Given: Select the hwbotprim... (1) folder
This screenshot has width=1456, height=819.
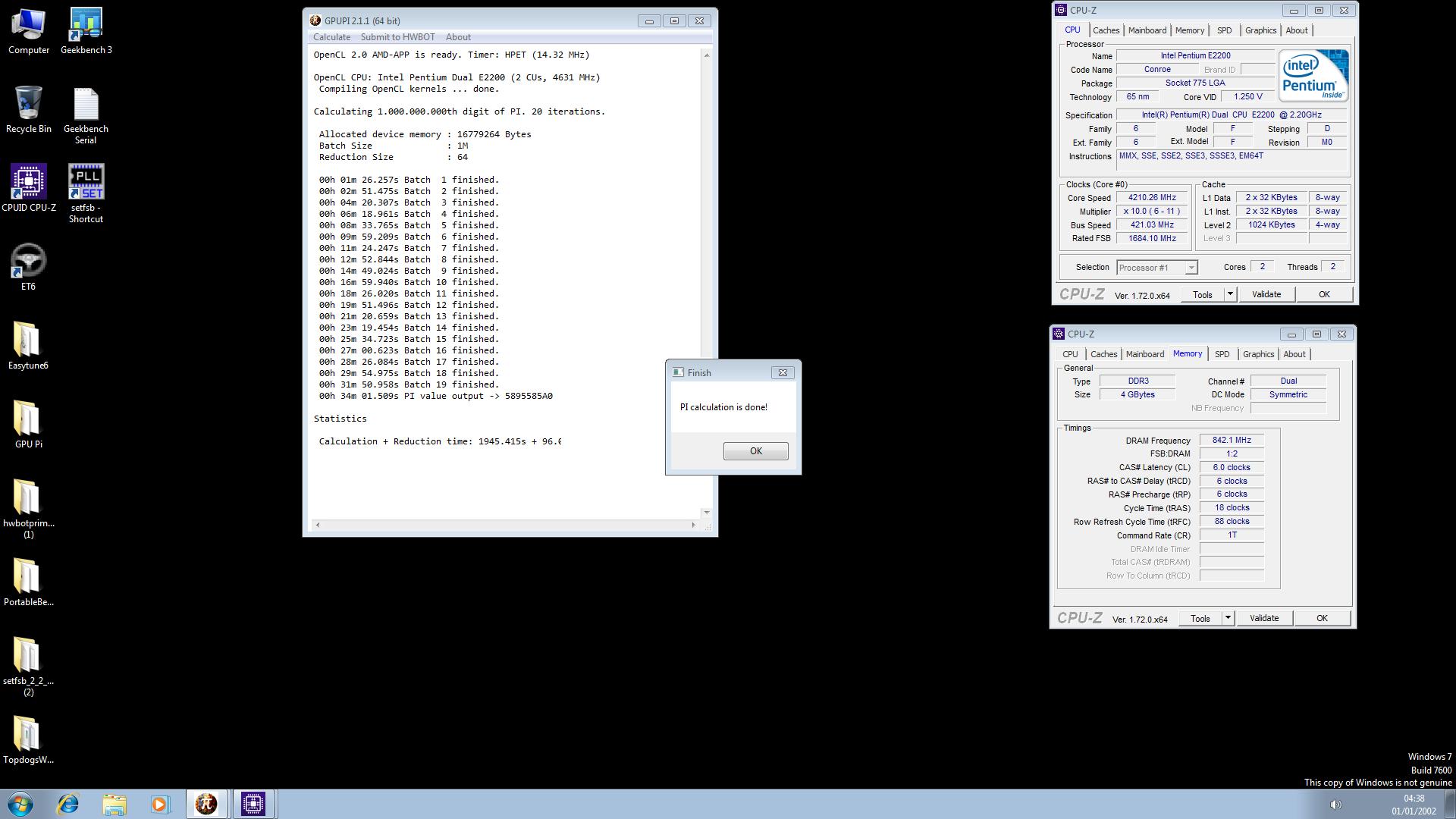Looking at the screenshot, I should 28,509.
